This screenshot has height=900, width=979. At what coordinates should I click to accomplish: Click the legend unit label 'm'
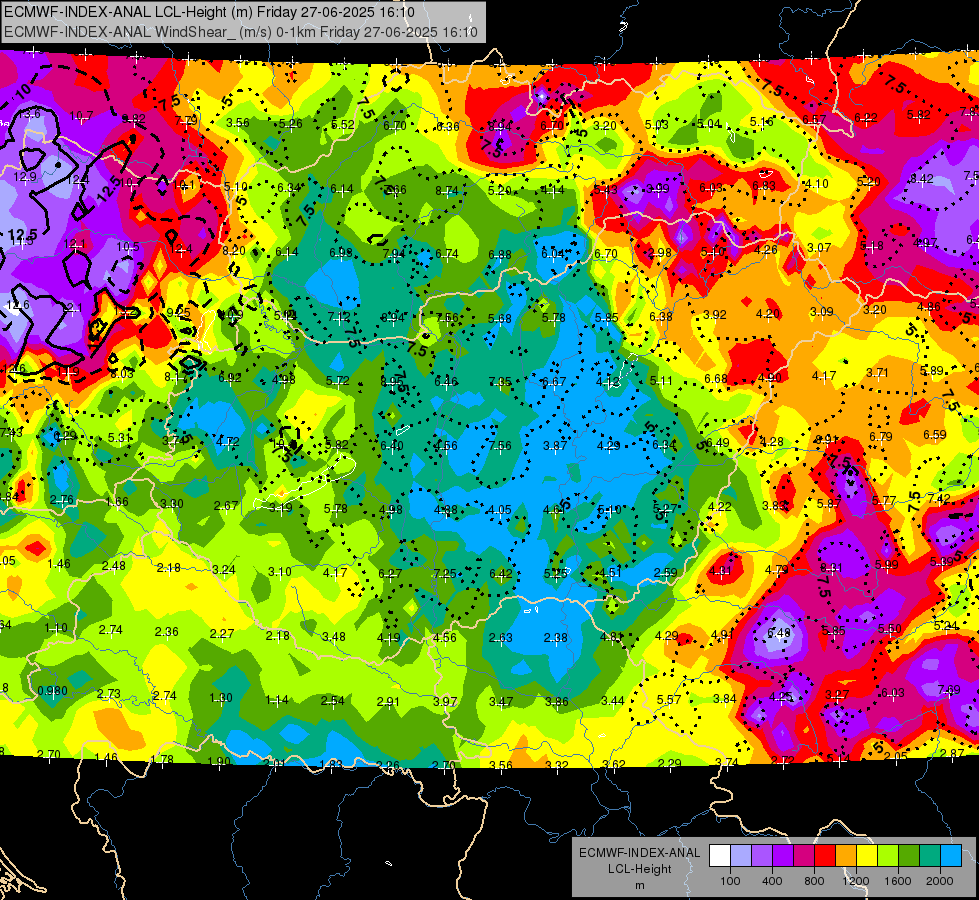640,886
